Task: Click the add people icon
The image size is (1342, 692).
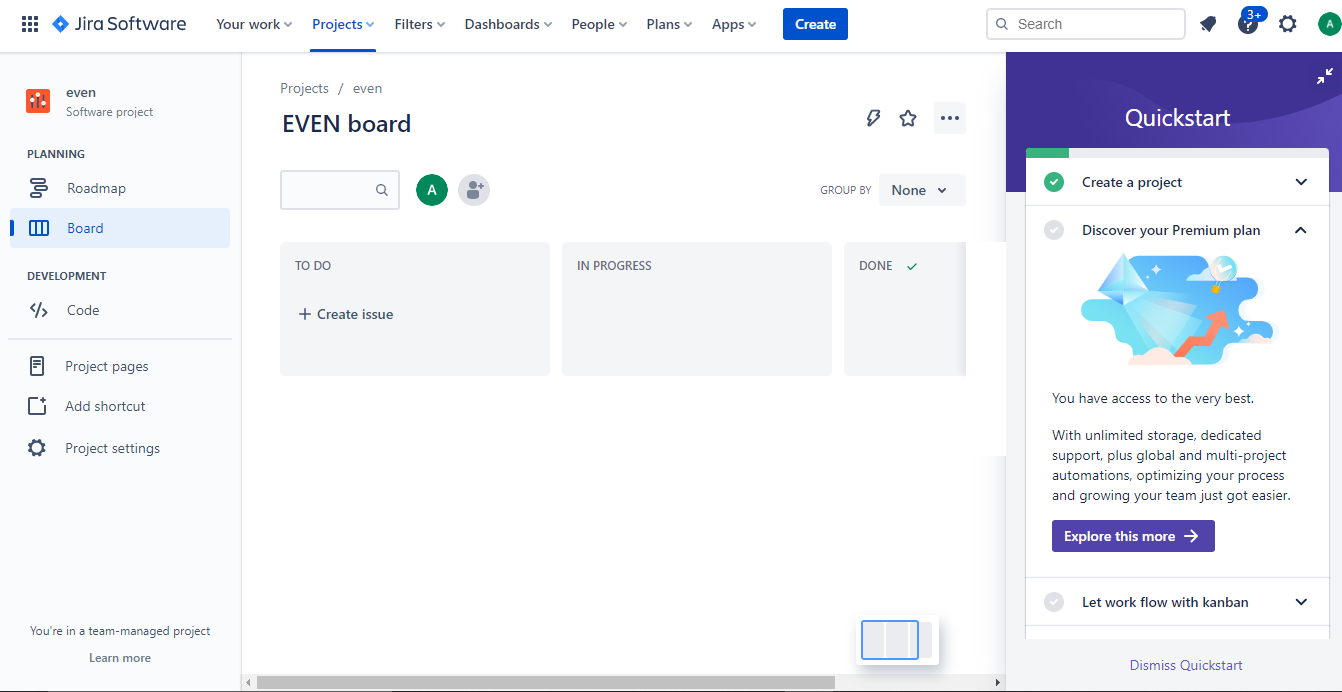Action: click(x=474, y=190)
